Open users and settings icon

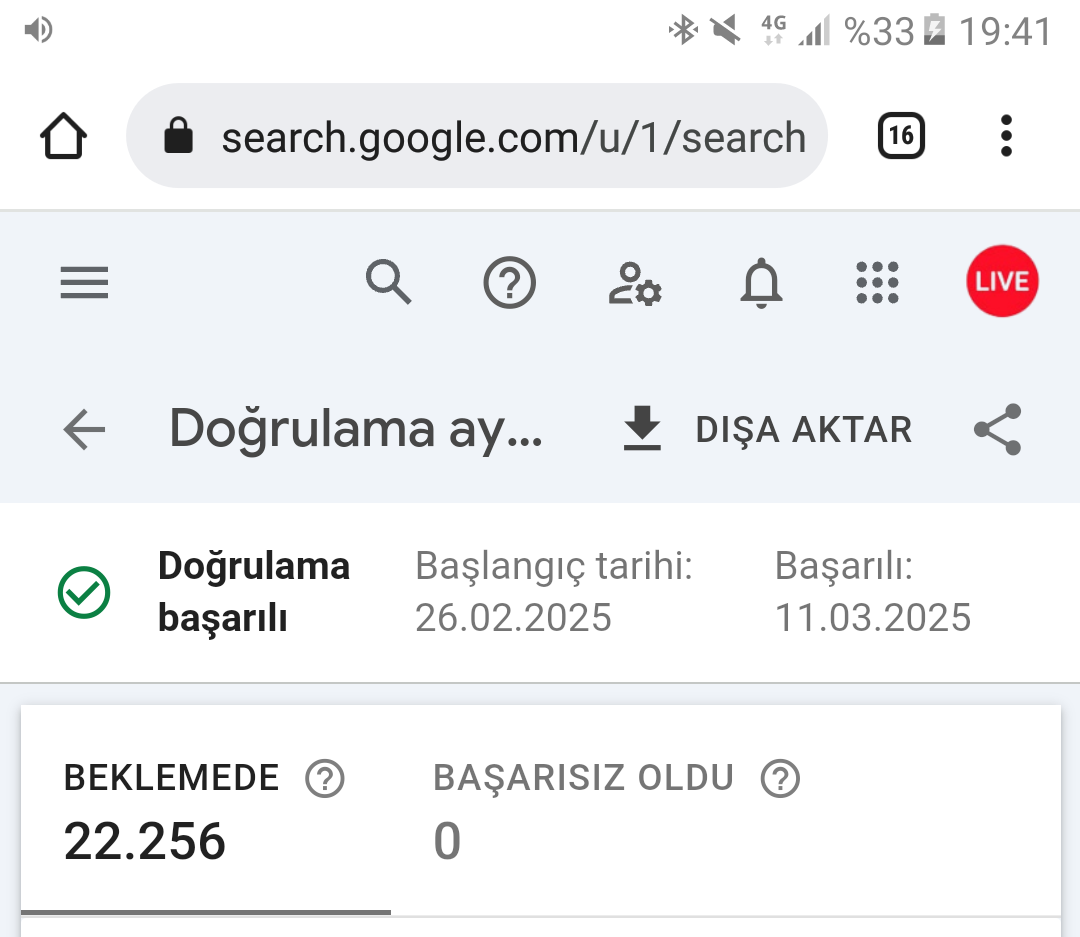pyautogui.click(x=635, y=283)
